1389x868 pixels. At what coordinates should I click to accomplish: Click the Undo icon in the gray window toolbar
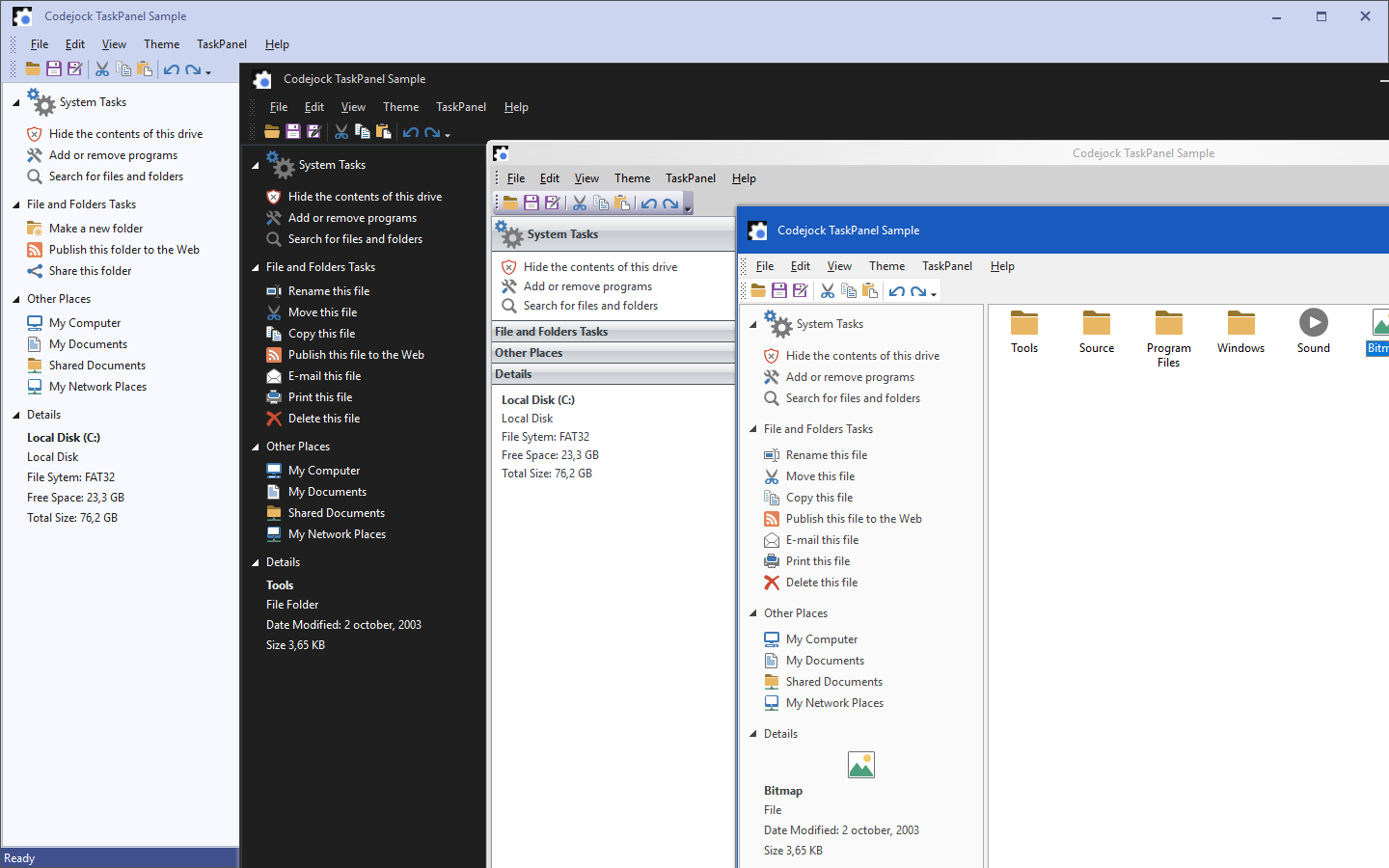coord(649,203)
